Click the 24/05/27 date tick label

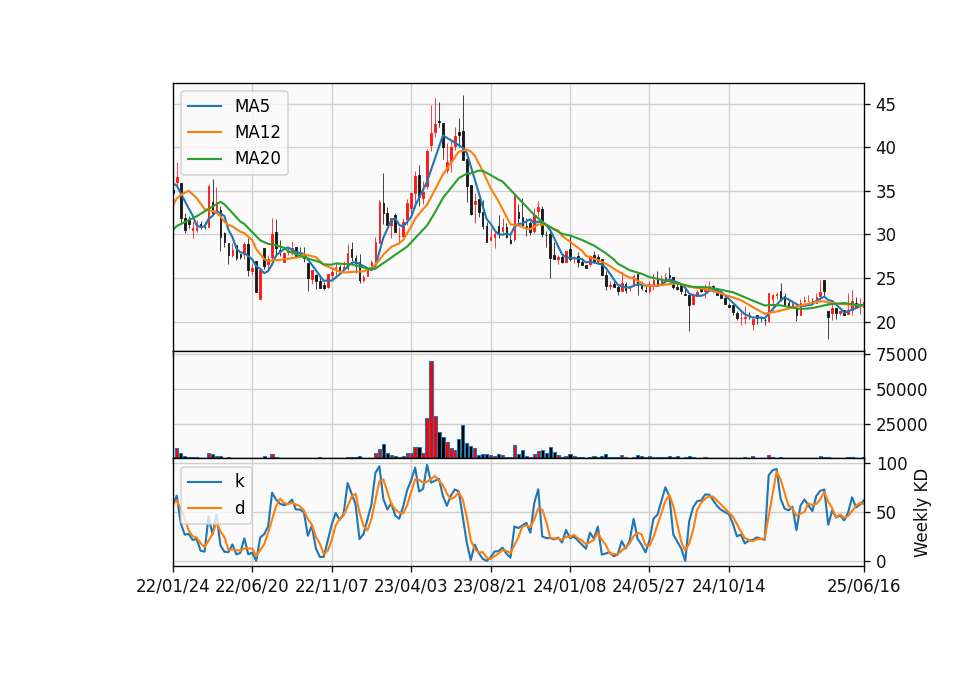pyautogui.click(x=648, y=586)
